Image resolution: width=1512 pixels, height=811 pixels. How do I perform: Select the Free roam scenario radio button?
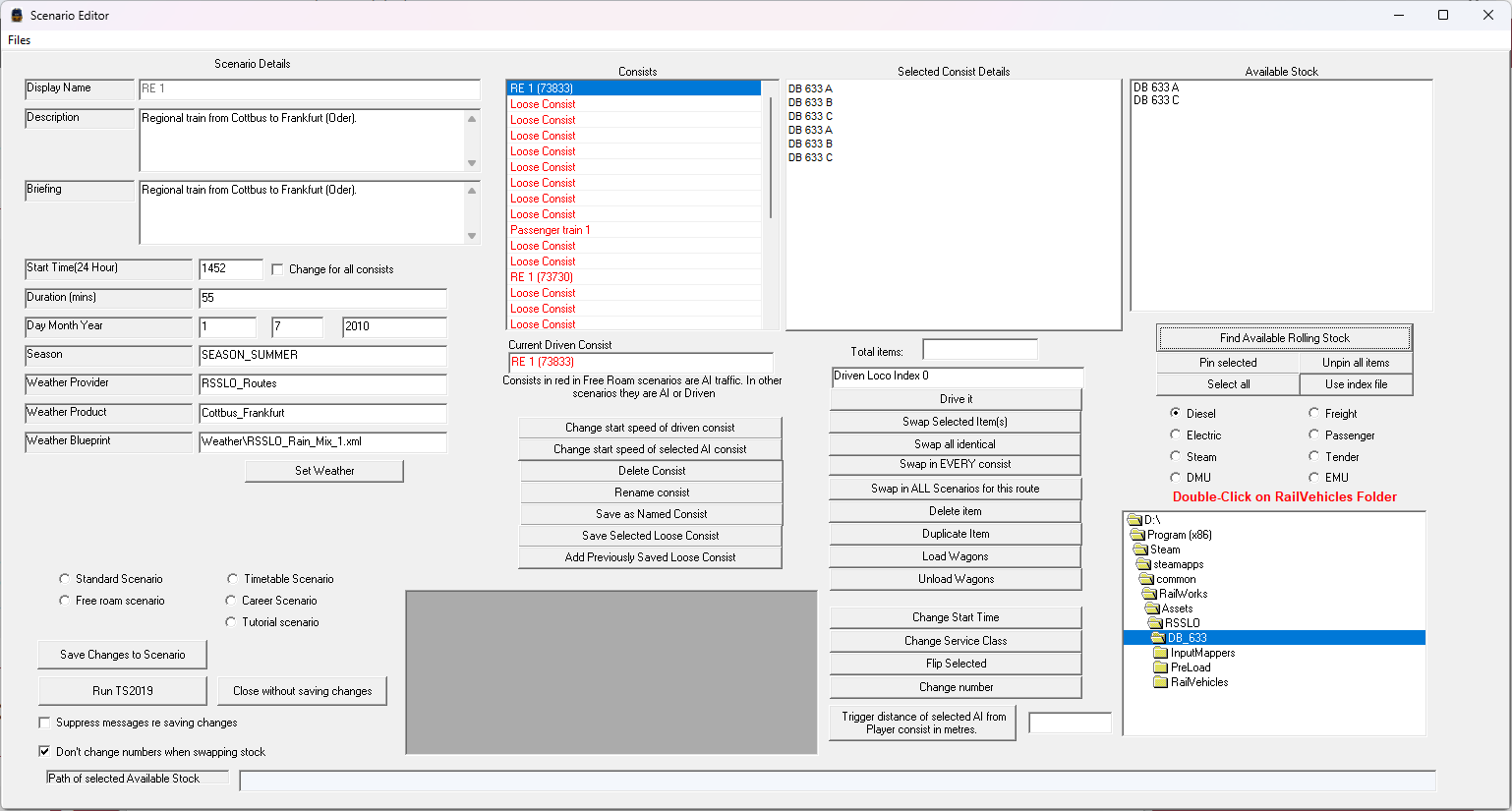coord(65,601)
